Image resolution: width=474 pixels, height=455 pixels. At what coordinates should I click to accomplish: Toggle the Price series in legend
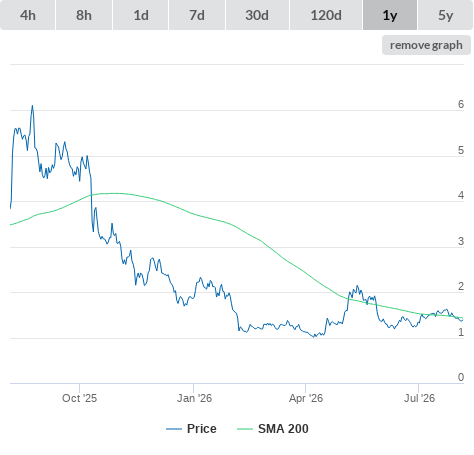coord(201,429)
